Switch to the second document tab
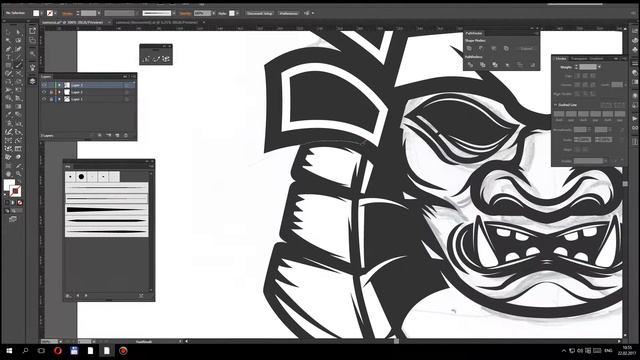The height and width of the screenshot is (360, 640). 157,22
